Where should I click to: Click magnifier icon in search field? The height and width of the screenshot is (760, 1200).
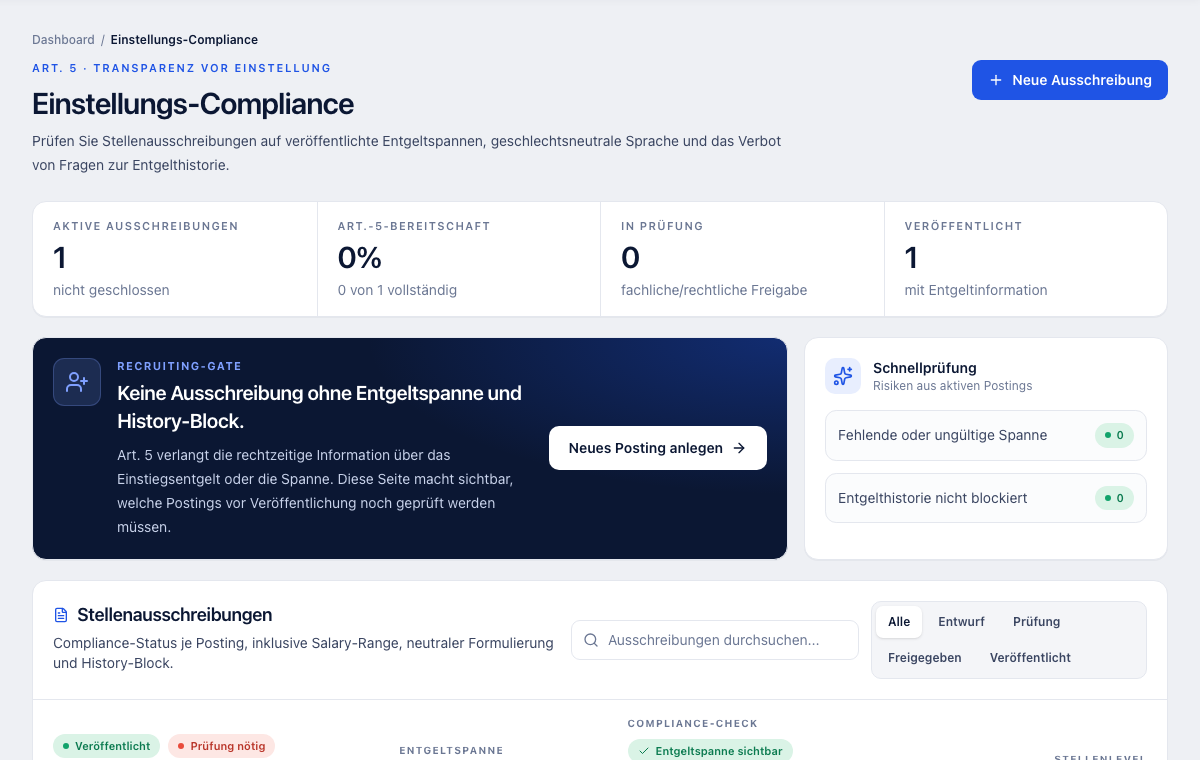(591, 640)
